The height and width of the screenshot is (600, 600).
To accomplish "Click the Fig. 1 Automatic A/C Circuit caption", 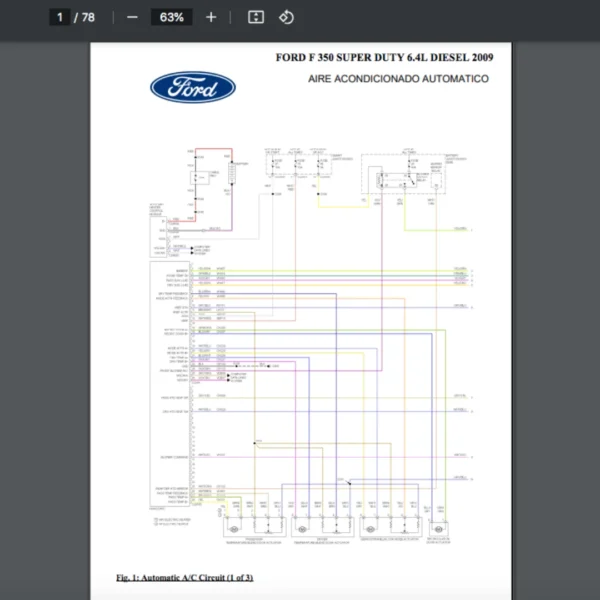I will pos(185,578).
